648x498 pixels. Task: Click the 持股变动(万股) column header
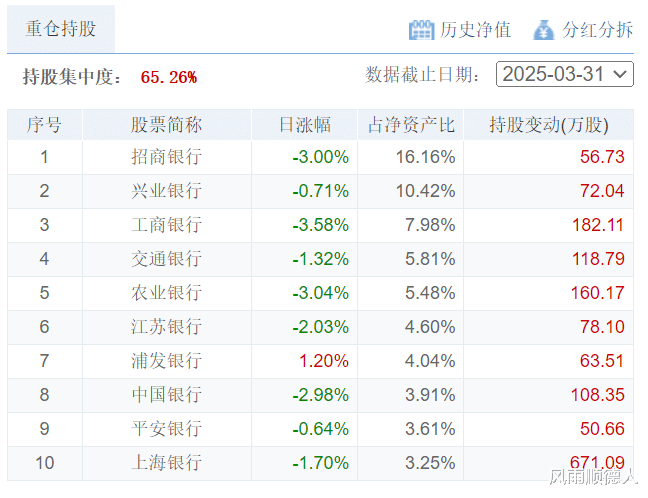(x=549, y=125)
